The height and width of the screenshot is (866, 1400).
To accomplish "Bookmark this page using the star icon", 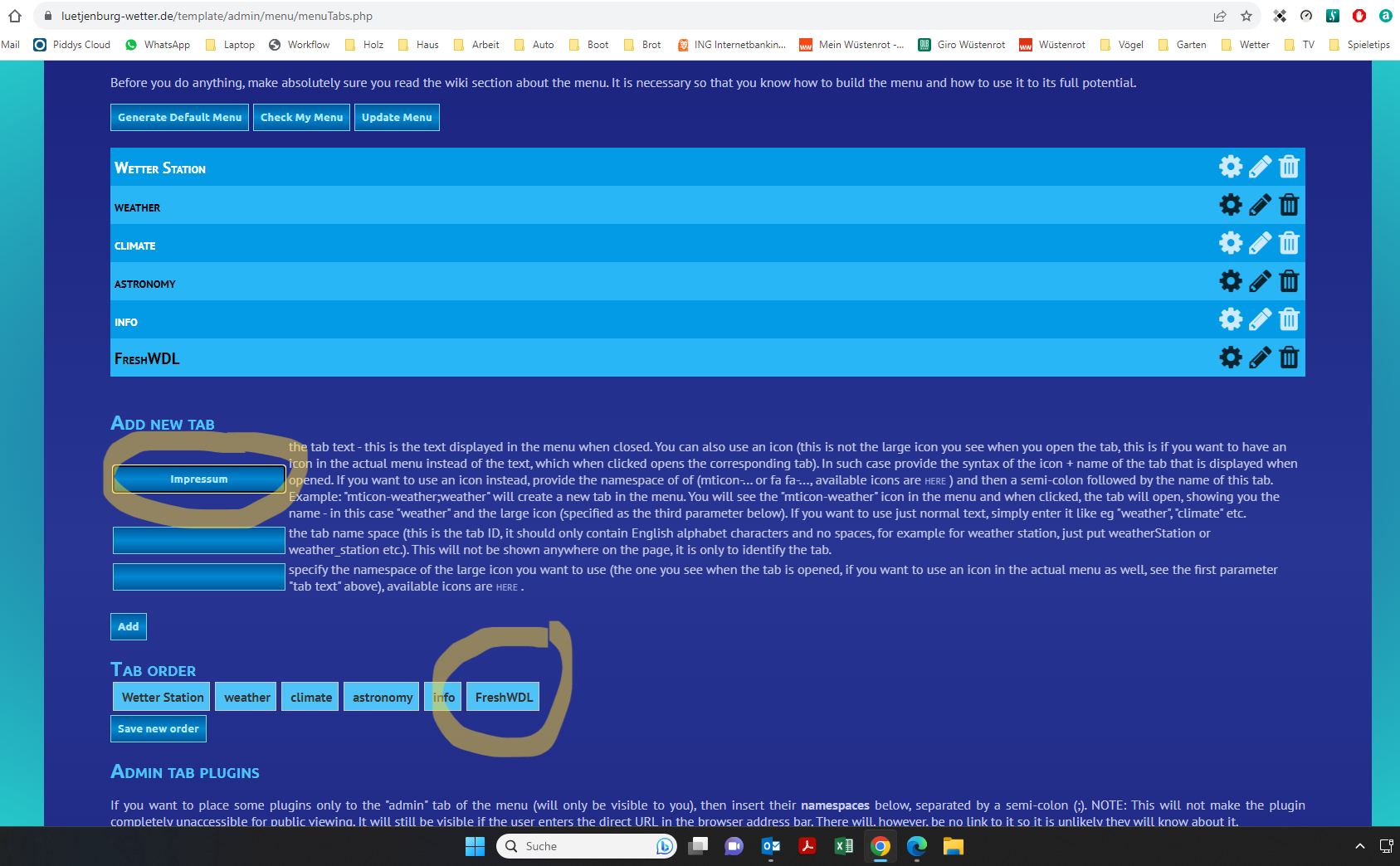I will [1244, 15].
